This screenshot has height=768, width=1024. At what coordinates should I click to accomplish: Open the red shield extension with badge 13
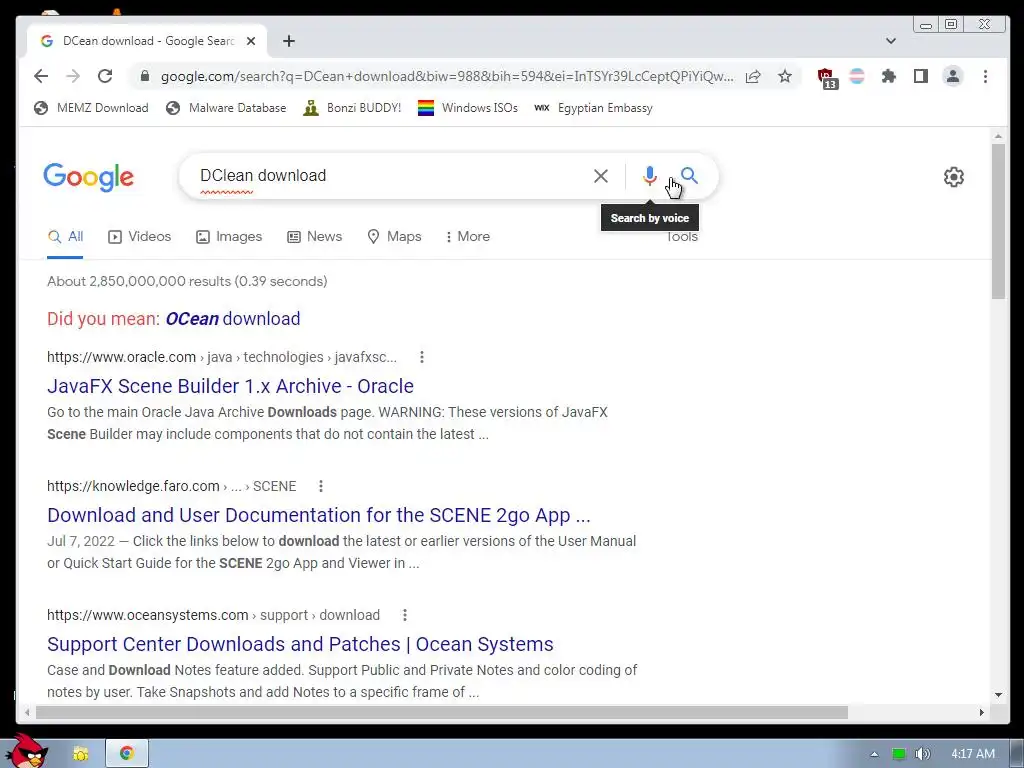[x=827, y=78]
